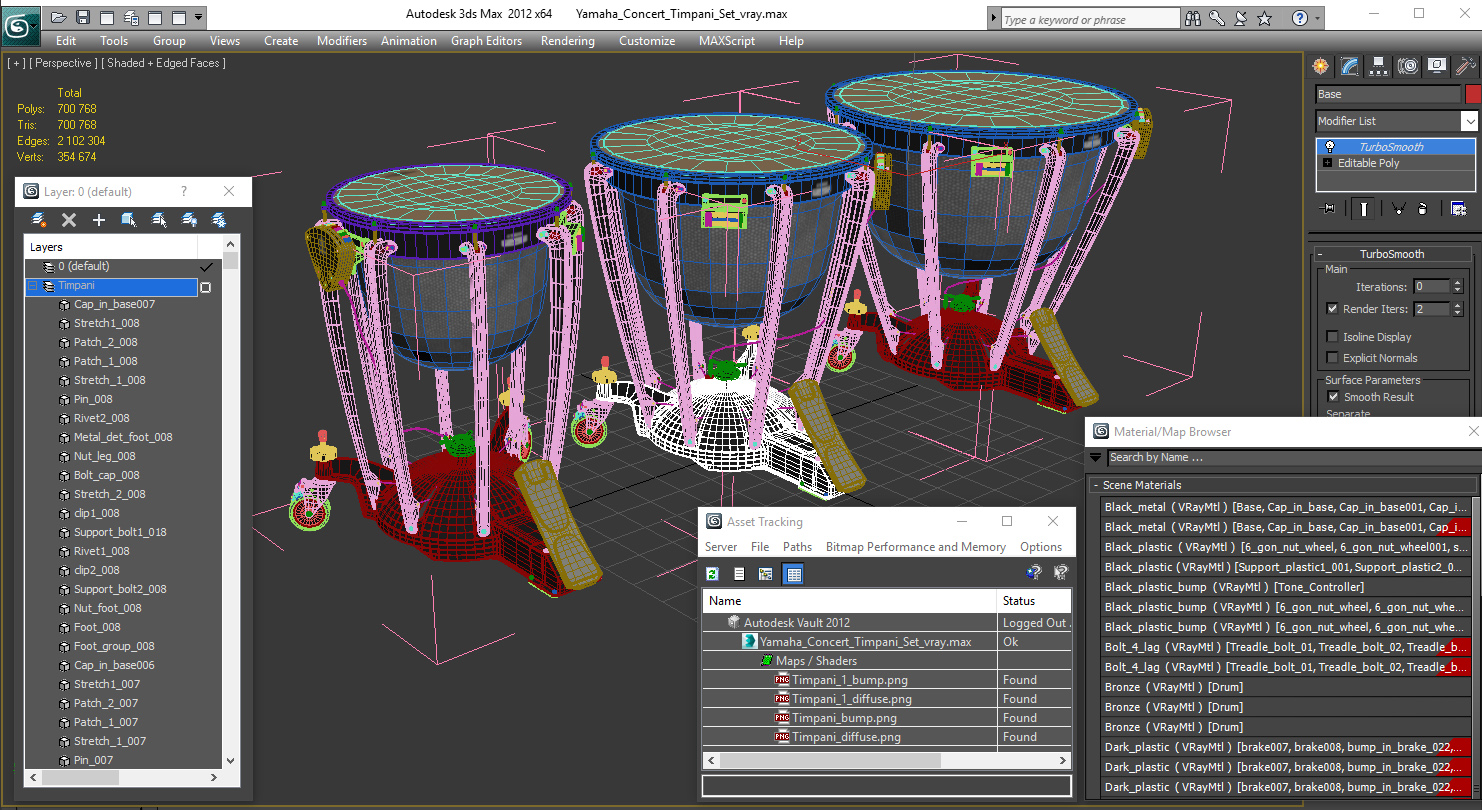Open the Motion command panel tab
Image resolution: width=1482 pixels, height=810 pixels.
coord(1408,66)
